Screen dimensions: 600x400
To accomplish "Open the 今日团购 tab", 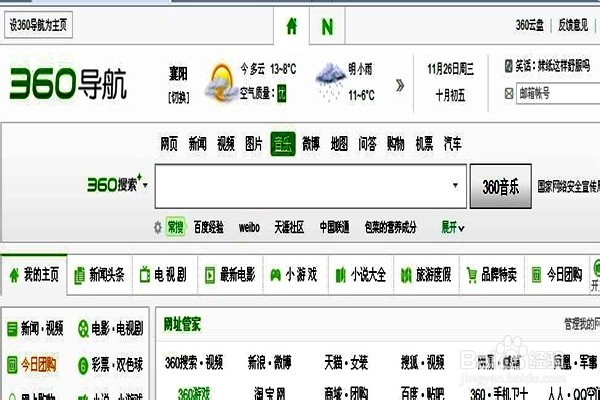I will tap(557, 275).
